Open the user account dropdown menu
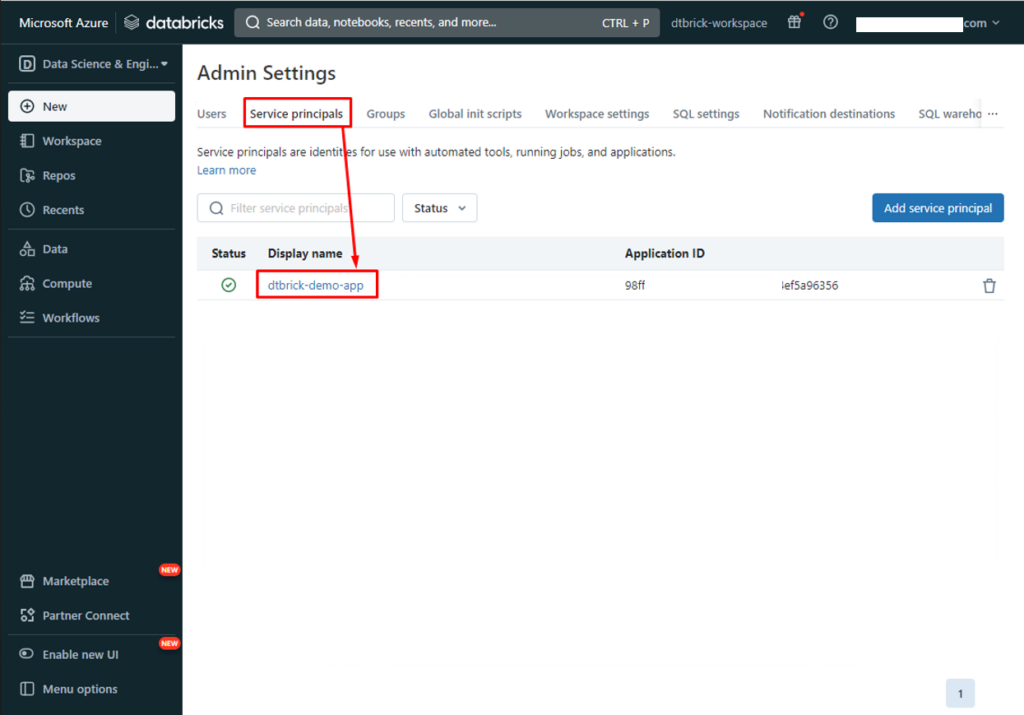1024x715 pixels. tap(928, 24)
